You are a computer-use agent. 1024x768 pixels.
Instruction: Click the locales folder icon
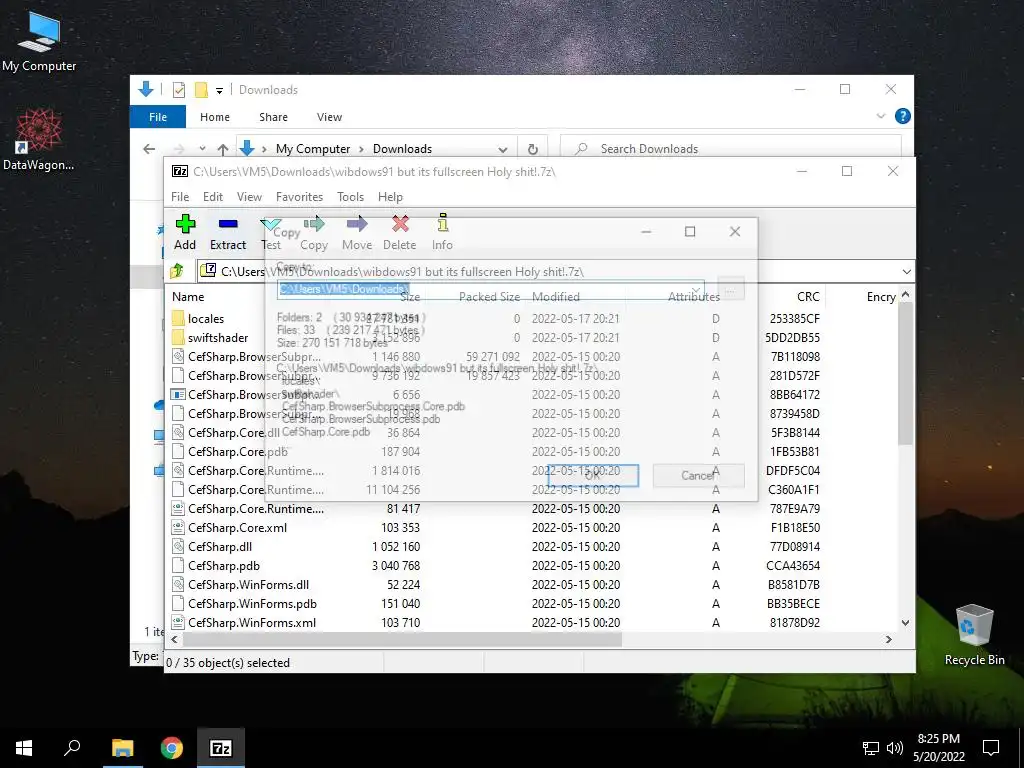pos(178,319)
